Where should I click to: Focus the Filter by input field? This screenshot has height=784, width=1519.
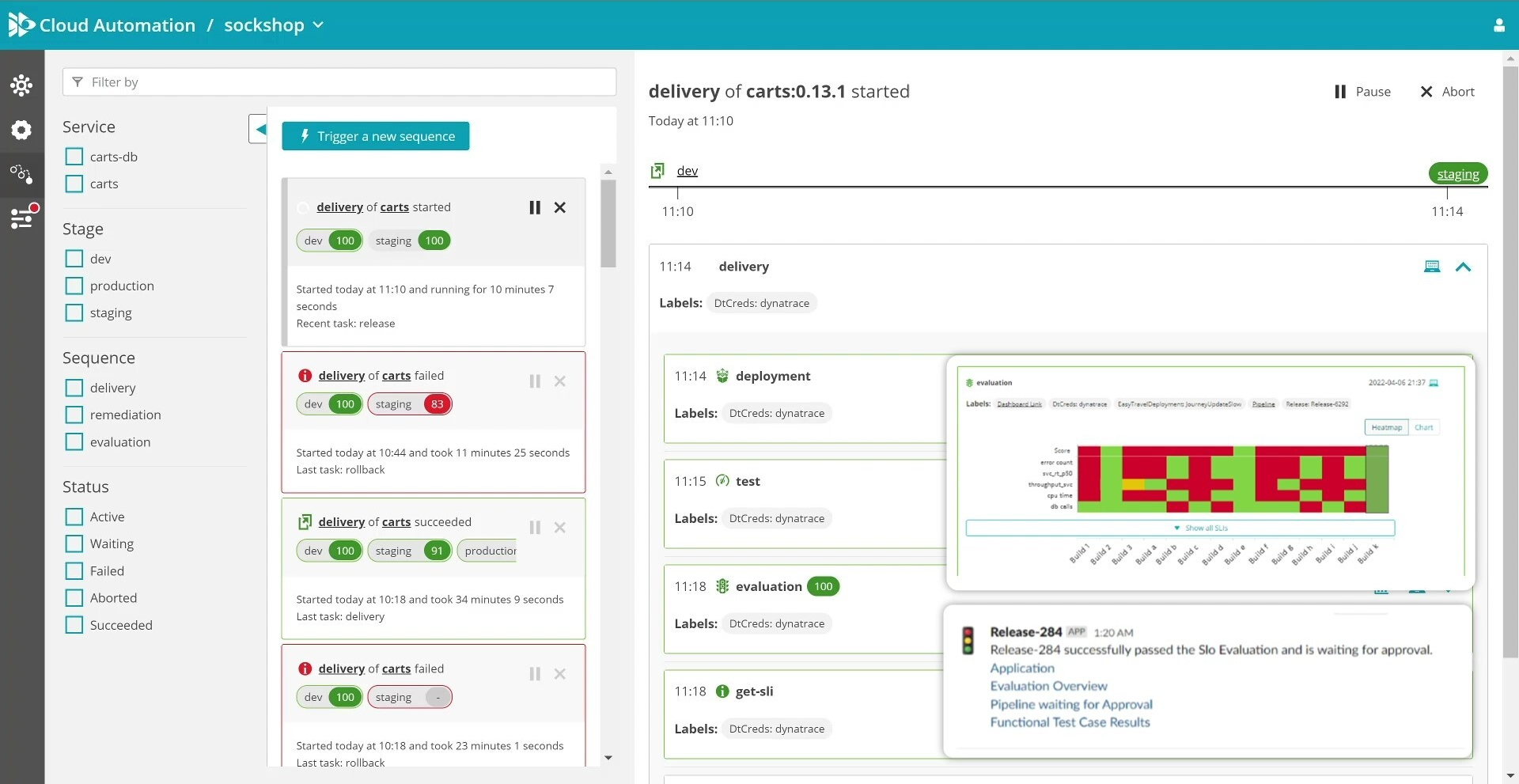tap(340, 82)
